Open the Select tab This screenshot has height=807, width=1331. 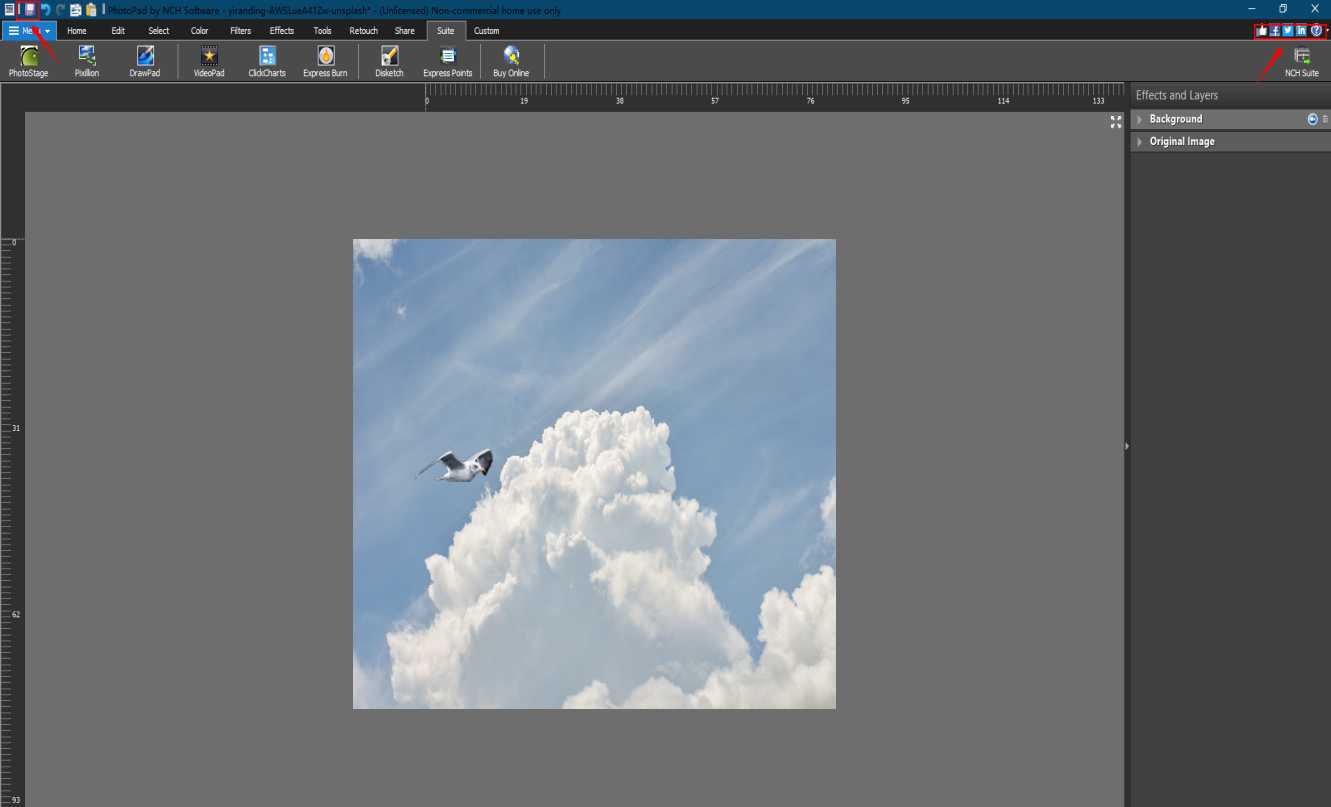tap(159, 31)
